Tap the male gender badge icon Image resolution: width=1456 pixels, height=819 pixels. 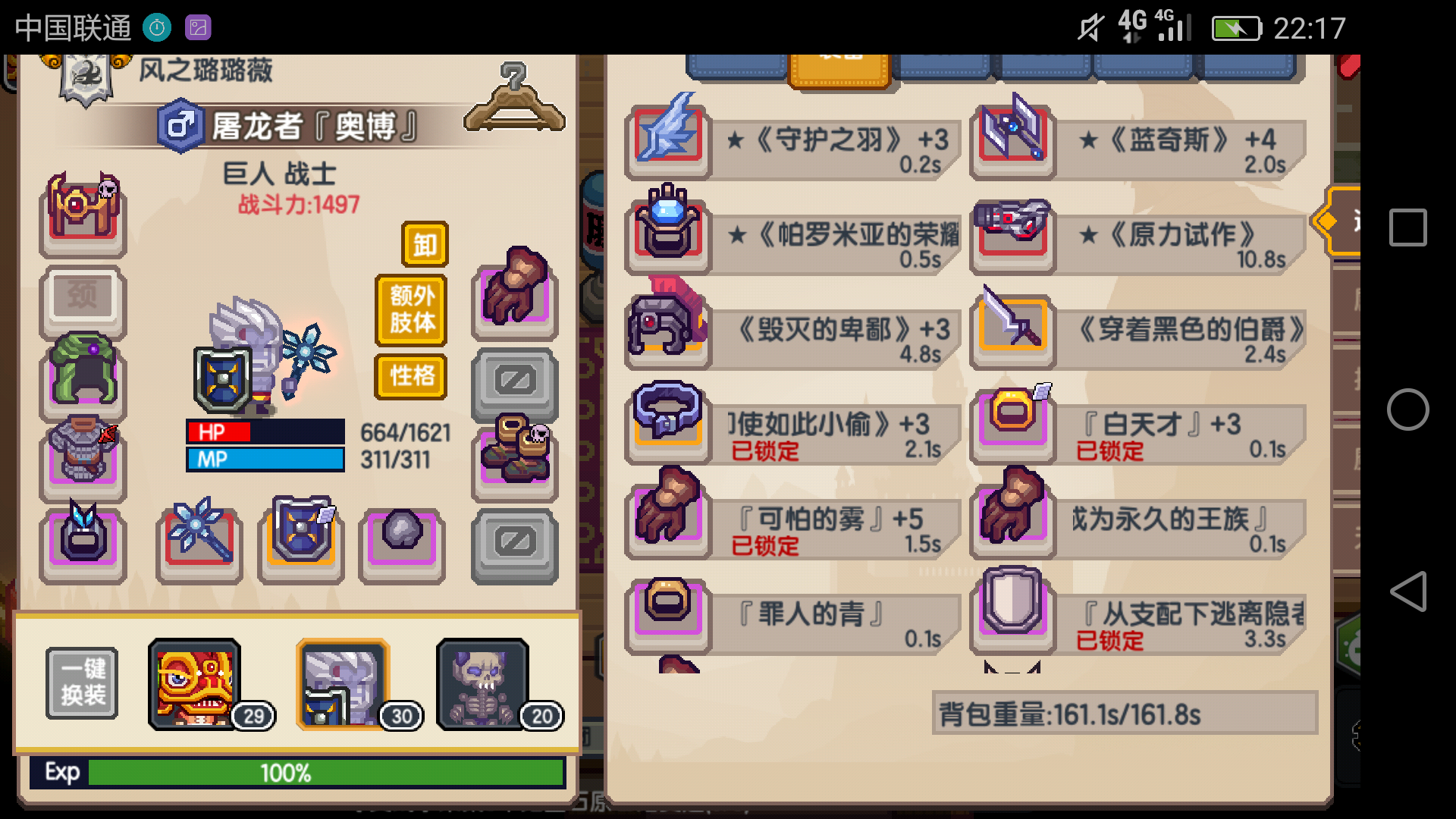click(180, 125)
